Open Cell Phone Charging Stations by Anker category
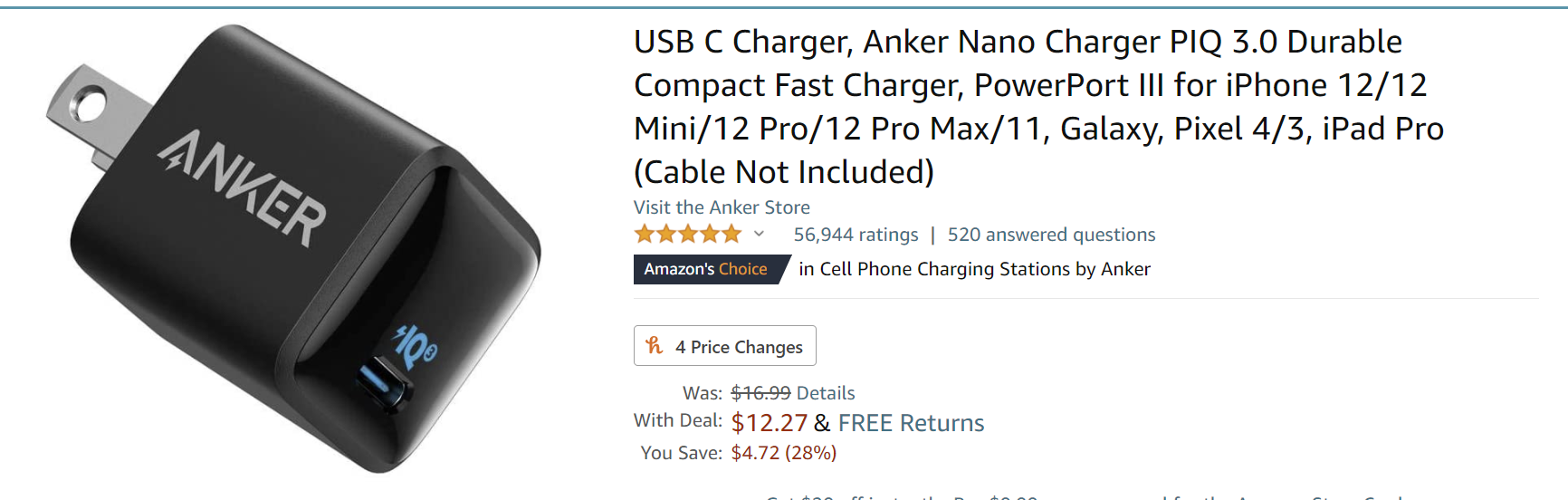This screenshot has width=1568, height=500. coord(984,269)
